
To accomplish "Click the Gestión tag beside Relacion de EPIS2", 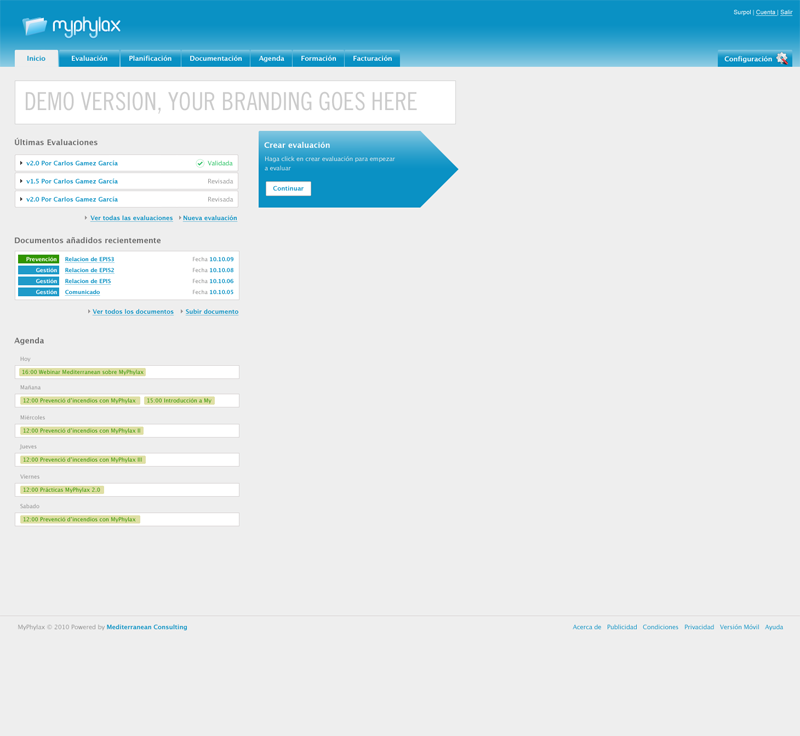I will tap(38, 270).
